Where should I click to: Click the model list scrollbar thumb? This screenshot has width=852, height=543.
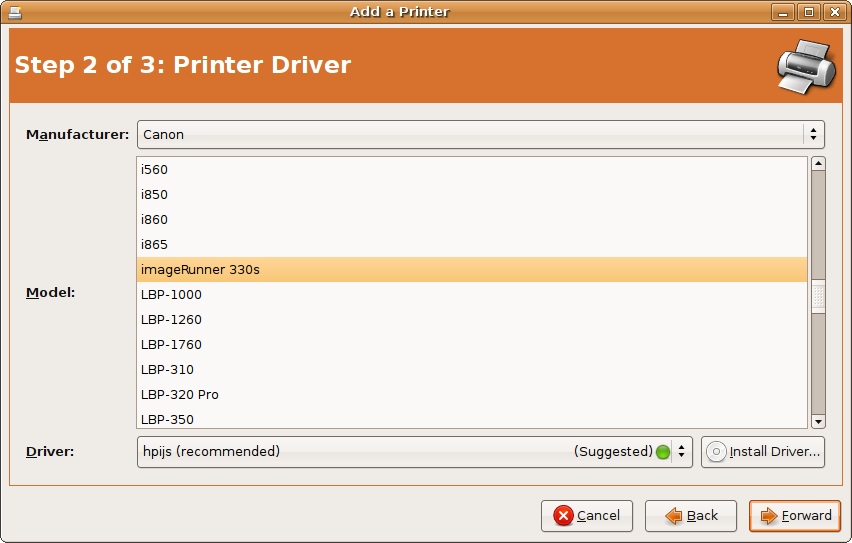click(x=818, y=296)
